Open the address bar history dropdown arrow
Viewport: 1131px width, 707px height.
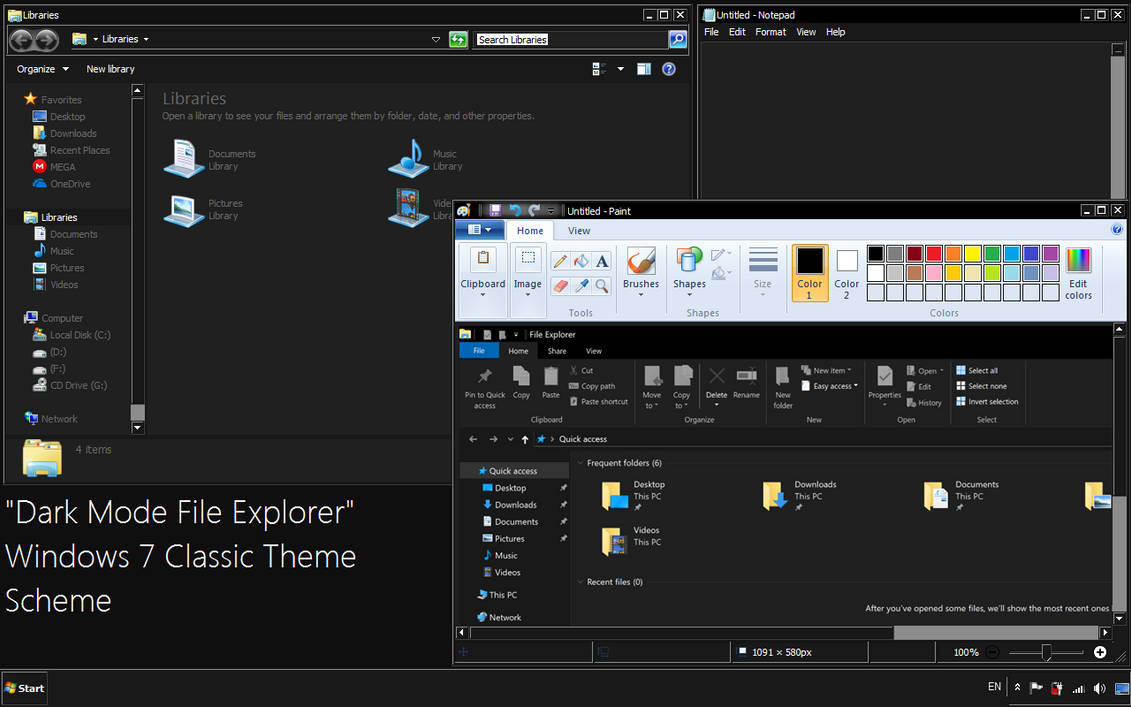(436, 40)
